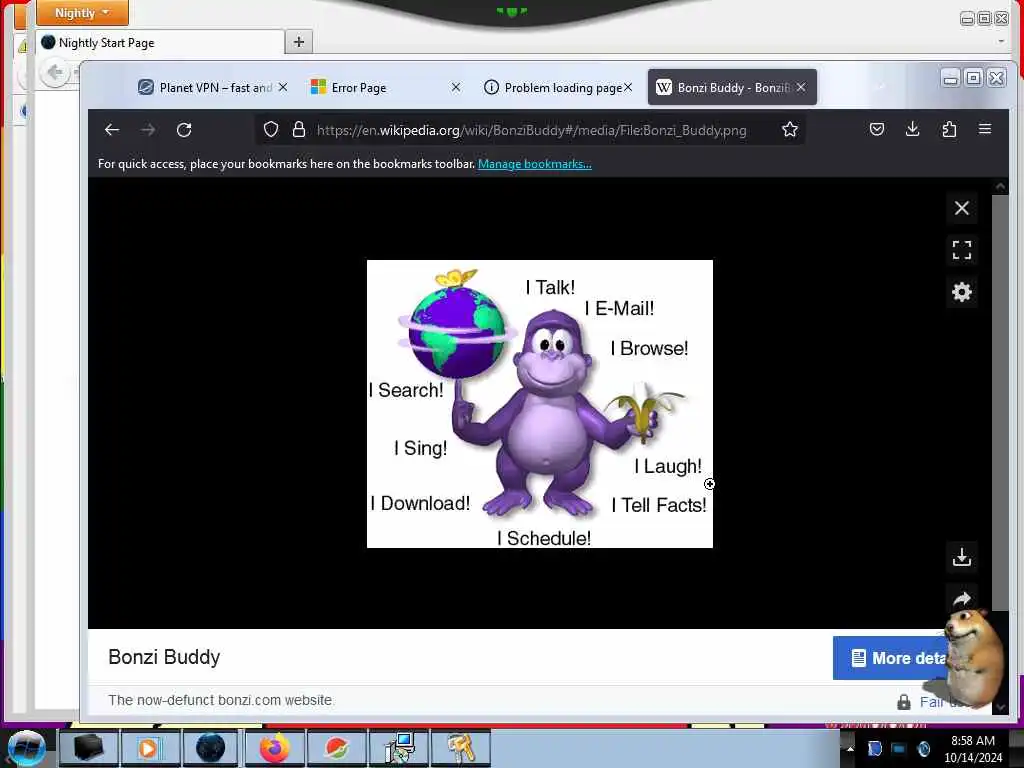Close the Problem loading page tab
Viewport: 1024px width, 768px height.
click(x=628, y=87)
